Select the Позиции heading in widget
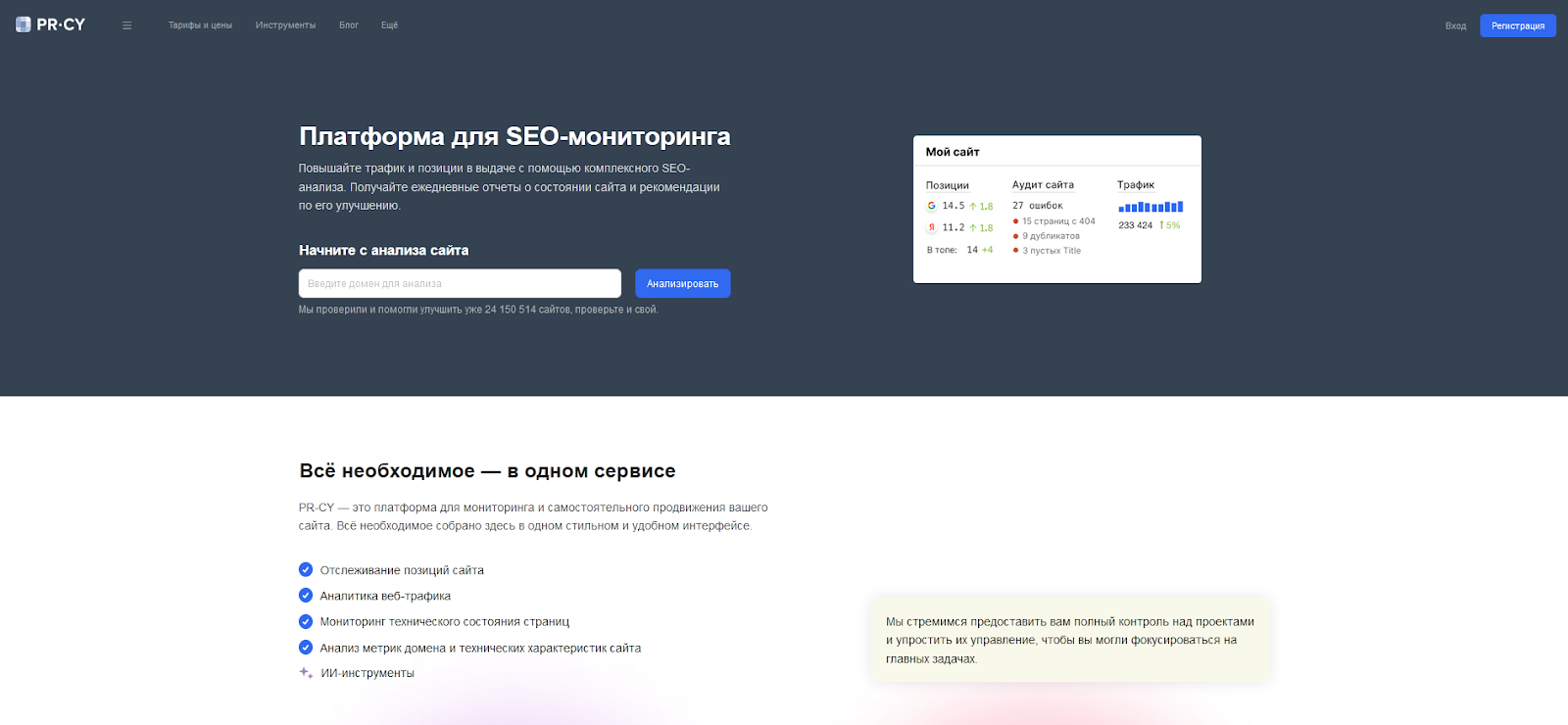 [947, 185]
